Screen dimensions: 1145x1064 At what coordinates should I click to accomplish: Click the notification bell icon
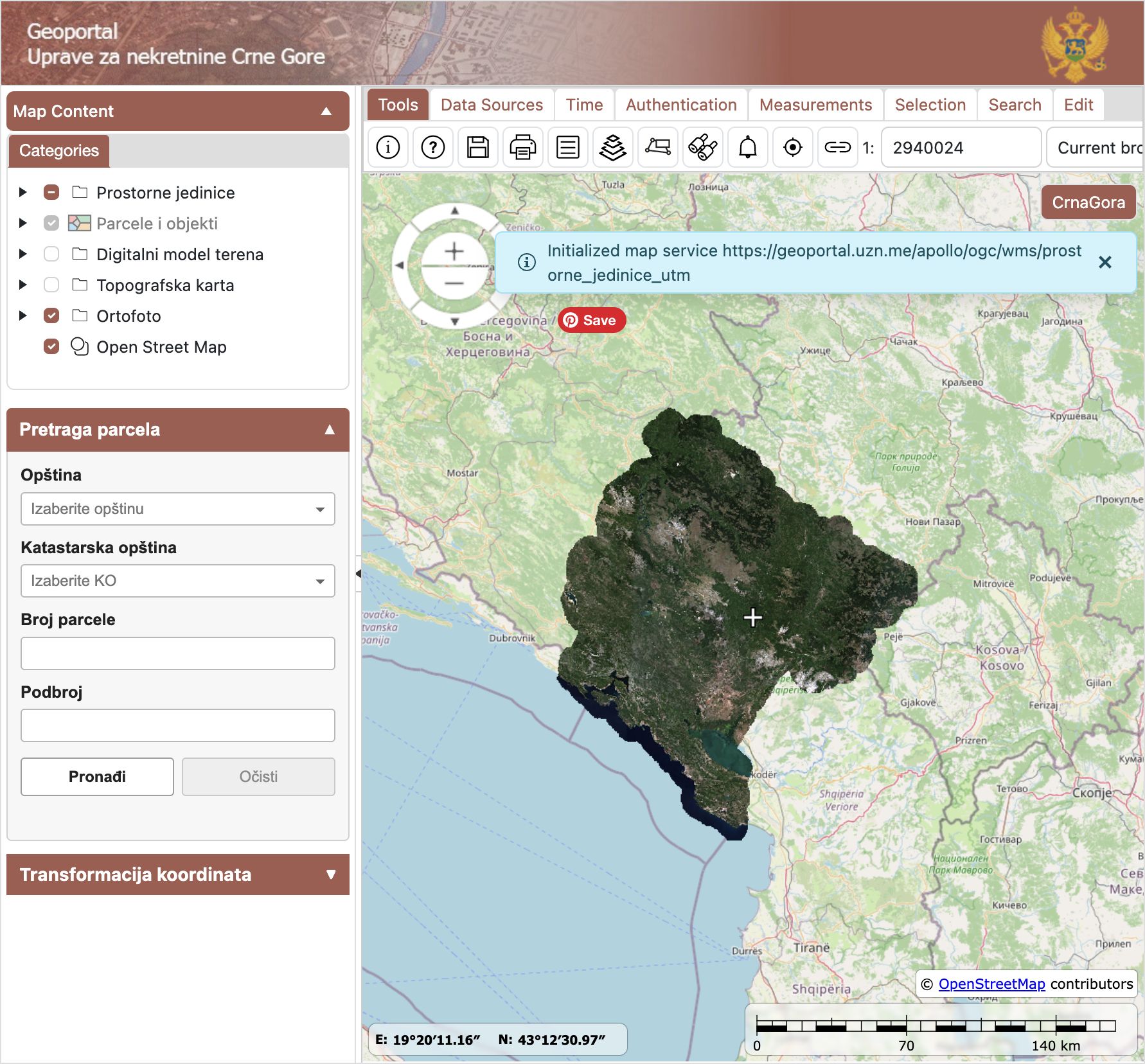pos(748,148)
